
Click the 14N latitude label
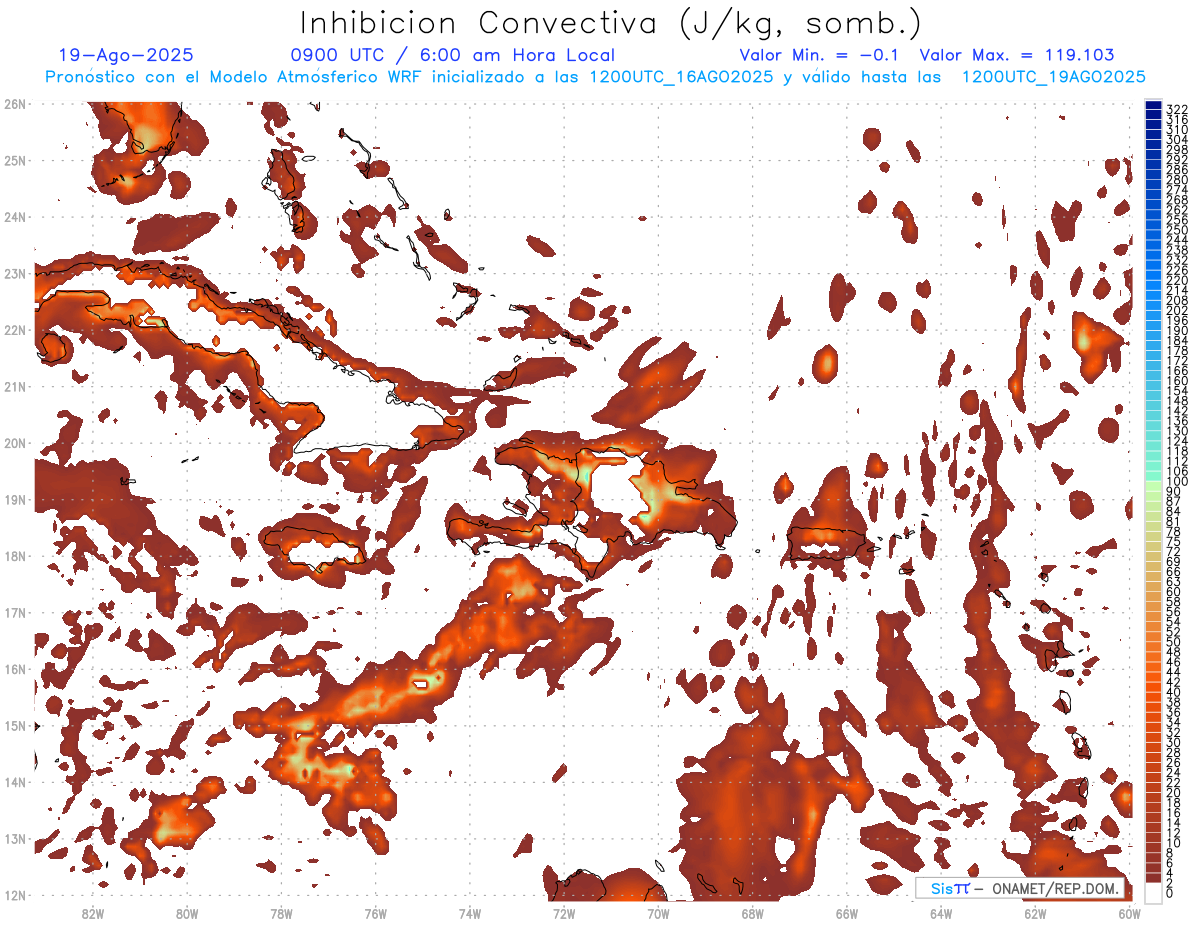(x=15, y=782)
